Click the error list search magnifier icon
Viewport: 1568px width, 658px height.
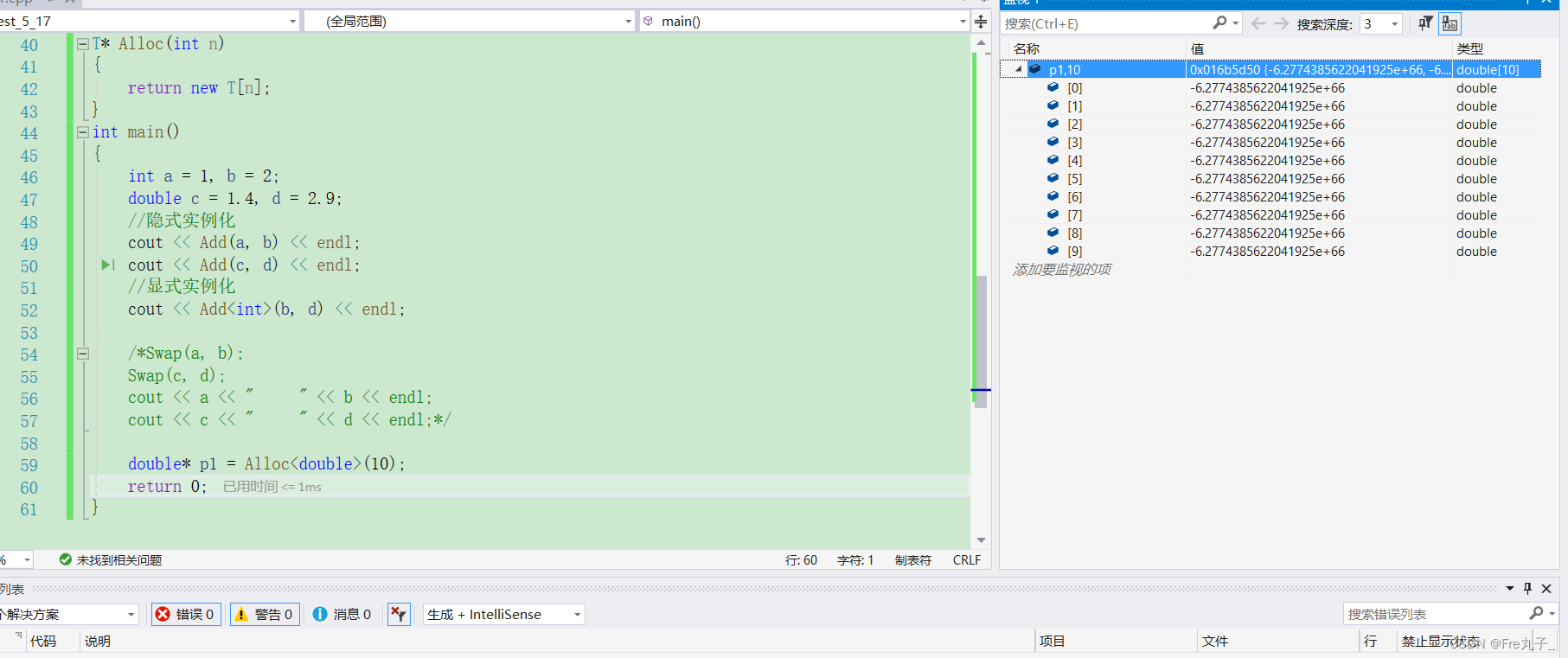tap(1536, 613)
